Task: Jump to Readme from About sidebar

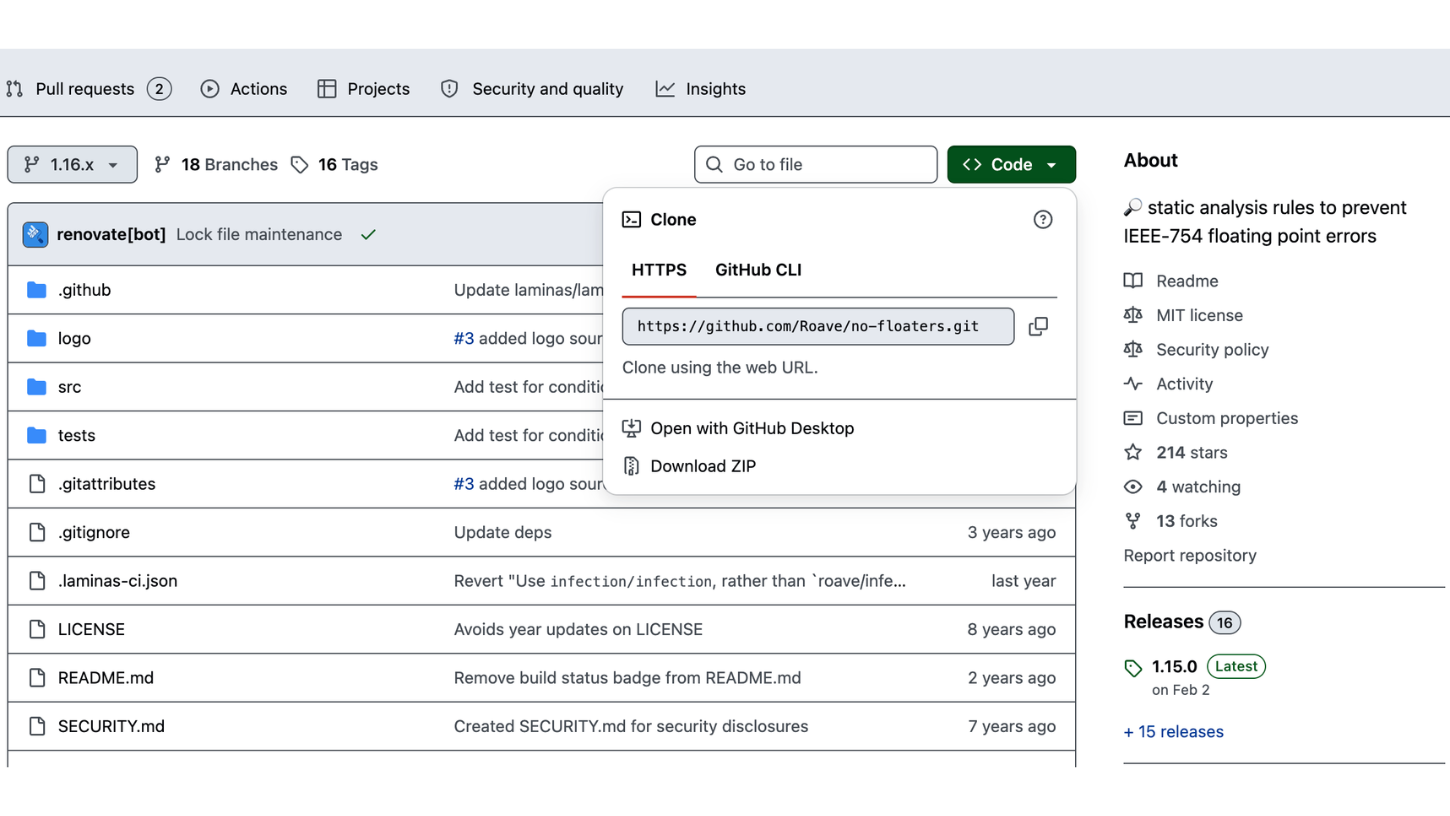Action: 1171,282
